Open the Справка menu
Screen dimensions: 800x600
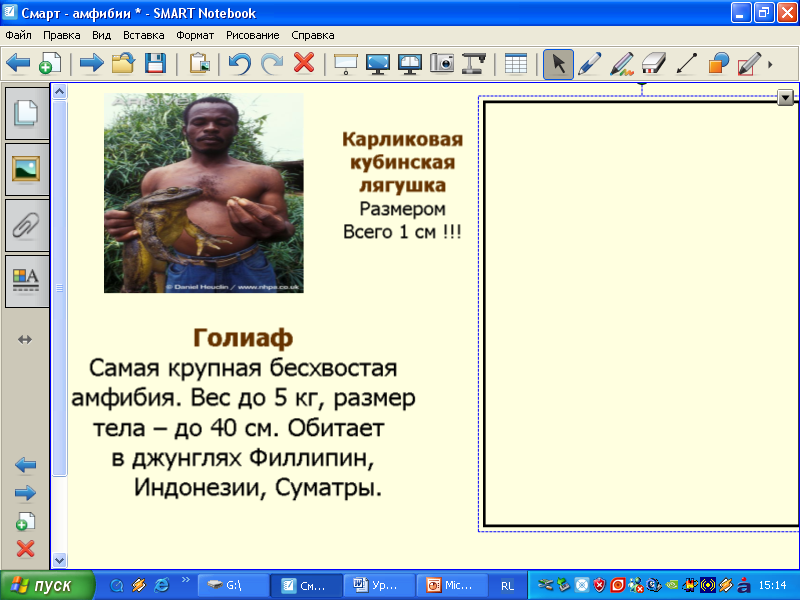click(x=313, y=35)
